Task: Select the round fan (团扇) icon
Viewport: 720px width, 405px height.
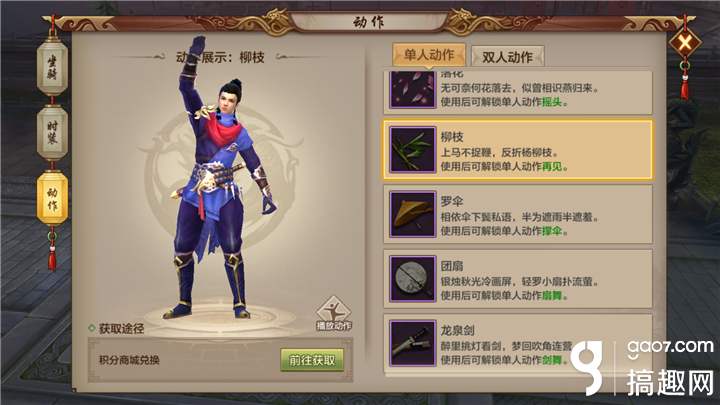Action: (412, 279)
